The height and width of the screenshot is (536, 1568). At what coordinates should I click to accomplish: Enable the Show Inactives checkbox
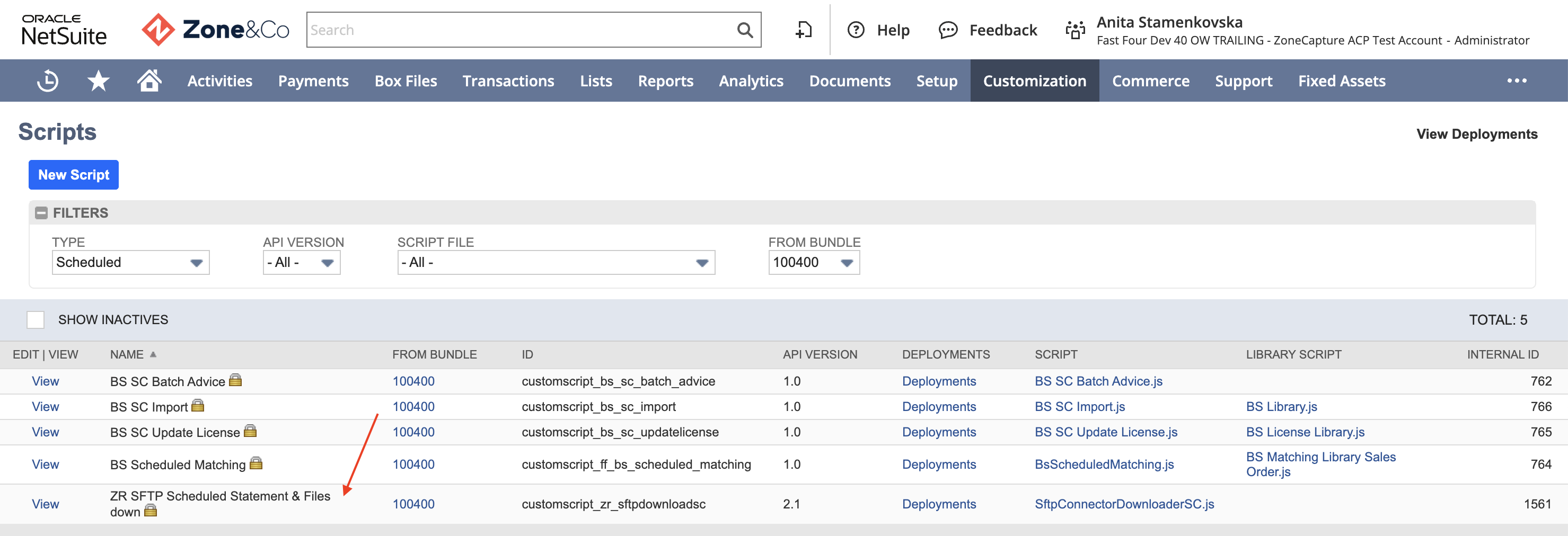coord(36,319)
